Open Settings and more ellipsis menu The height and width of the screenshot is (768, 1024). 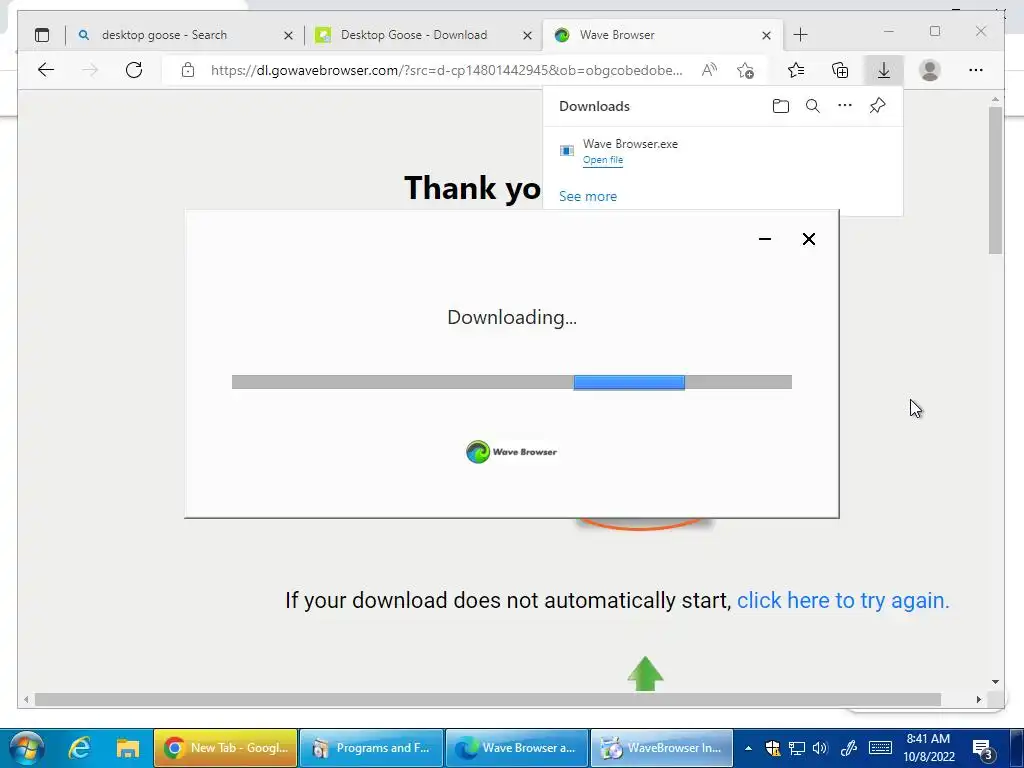coord(976,70)
